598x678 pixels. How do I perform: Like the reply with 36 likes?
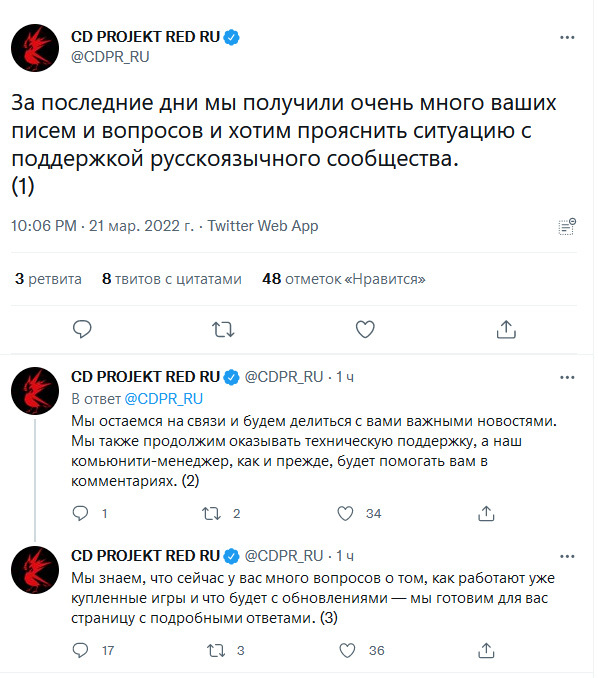[347, 650]
